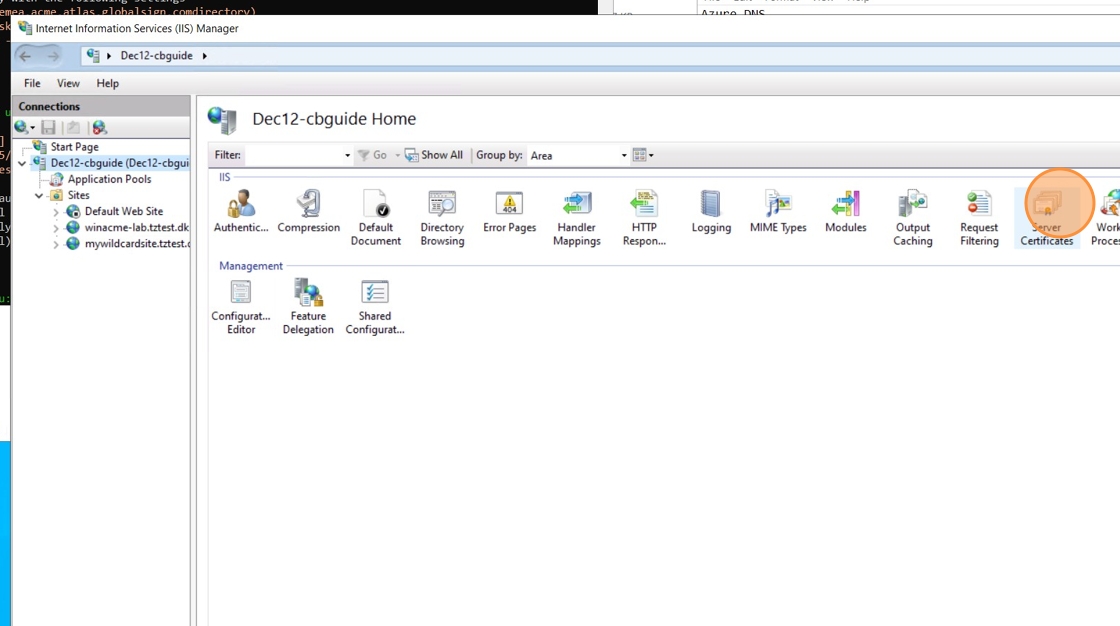Select the mywildcardsite.tztest site

[x=137, y=244]
